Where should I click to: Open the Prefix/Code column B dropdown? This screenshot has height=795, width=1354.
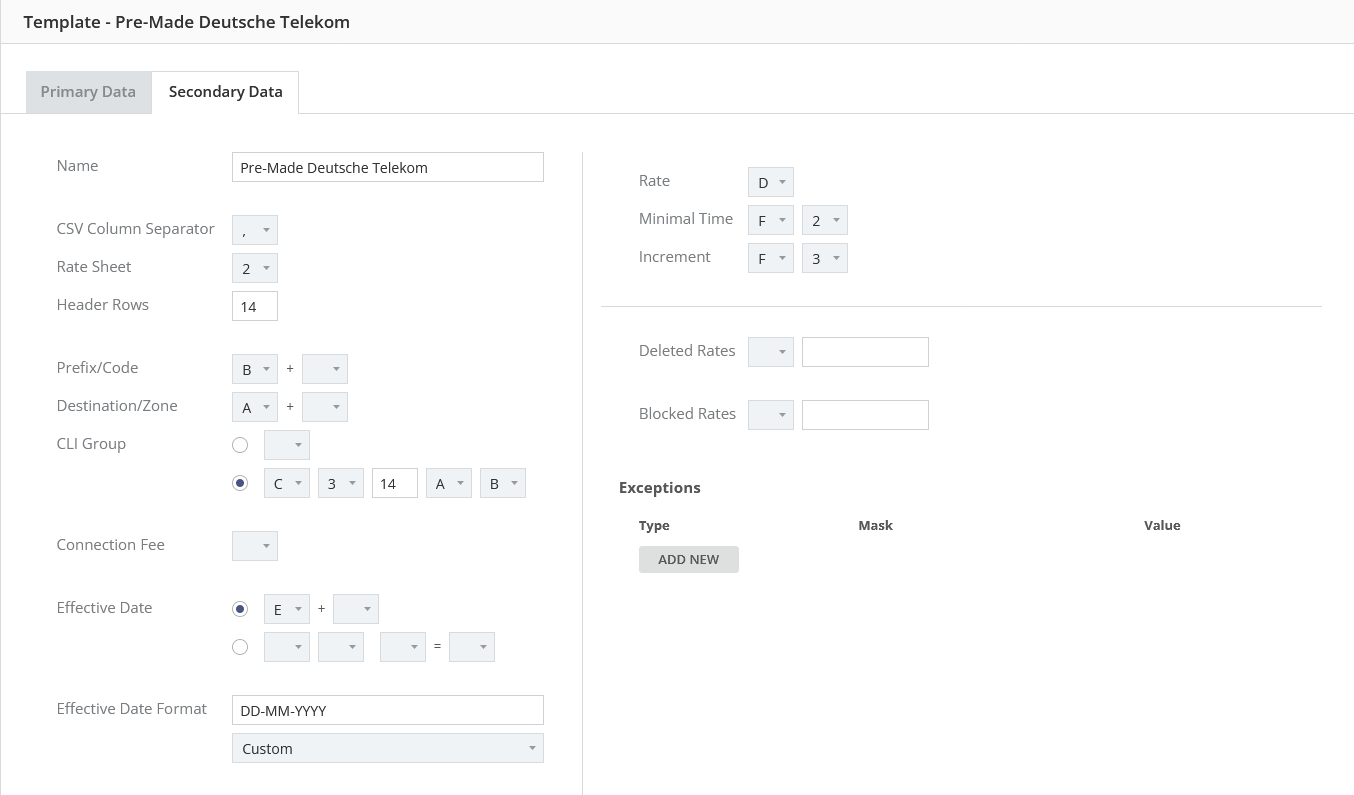(254, 369)
